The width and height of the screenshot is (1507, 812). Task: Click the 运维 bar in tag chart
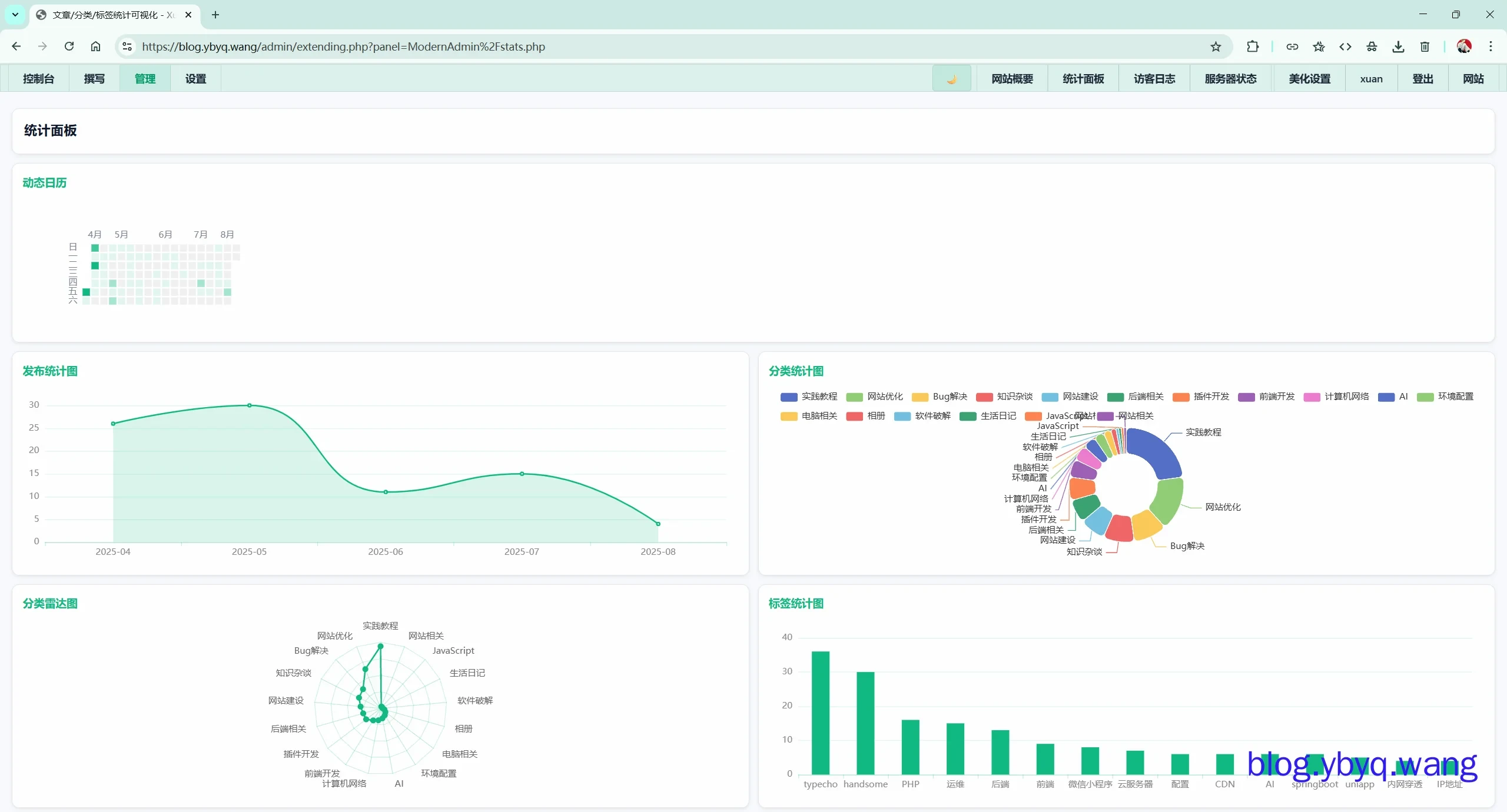(955, 748)
